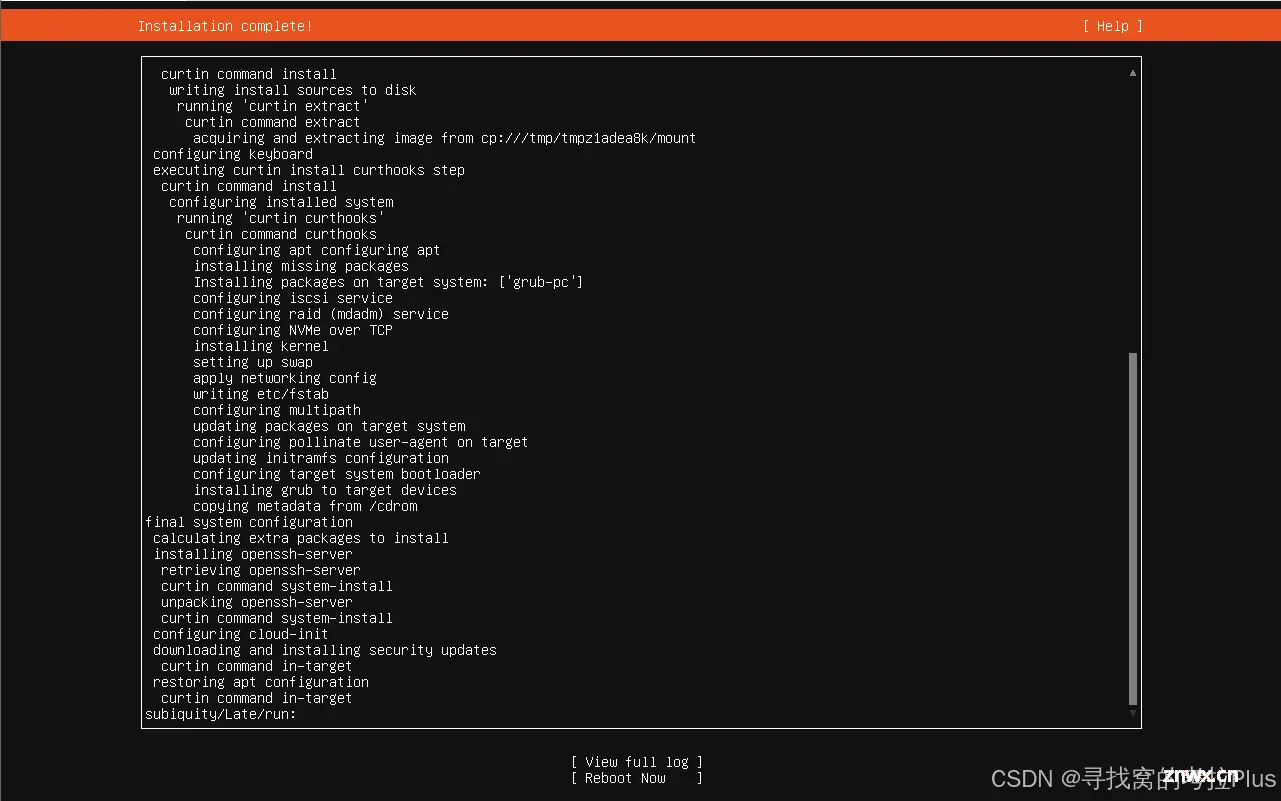Click the log scrollbar thumb
Image resolution: width=1281 pixels, height=801 pixels.
click(x=1133, y=529)
